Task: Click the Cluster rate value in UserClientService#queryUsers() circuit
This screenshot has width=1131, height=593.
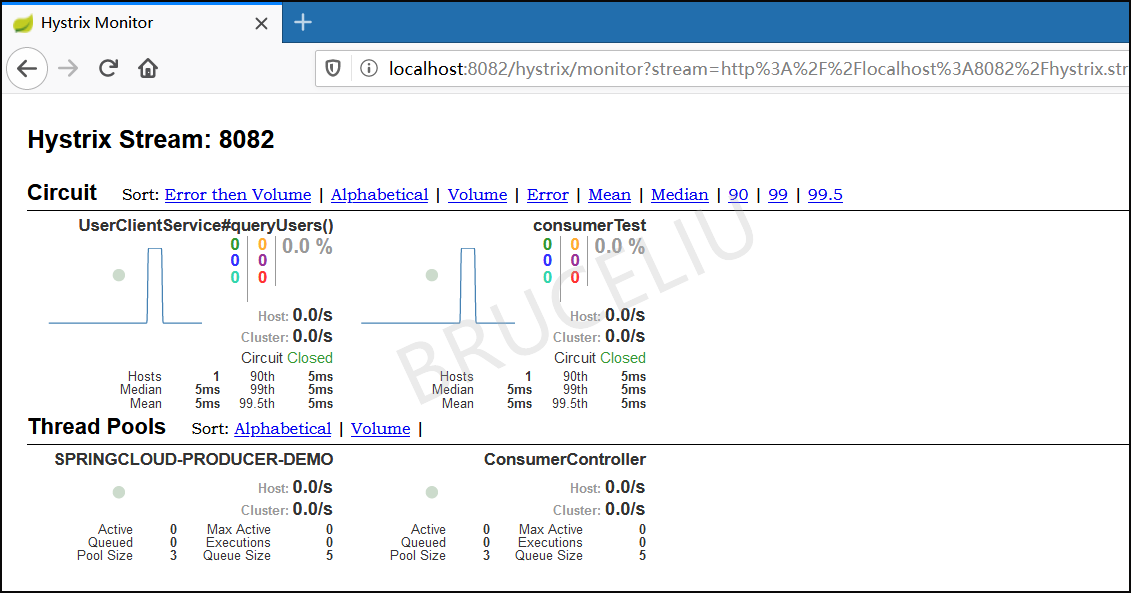Action: coord(313,336)
